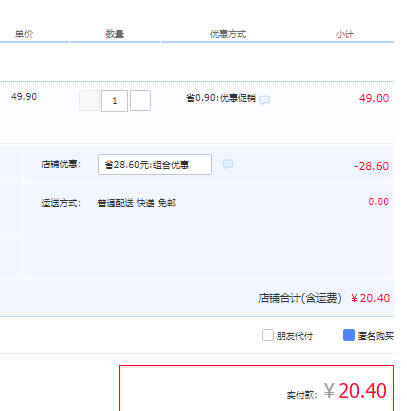Select the 优惠方式 column header
407x411 pixels.
coord(228,34)
